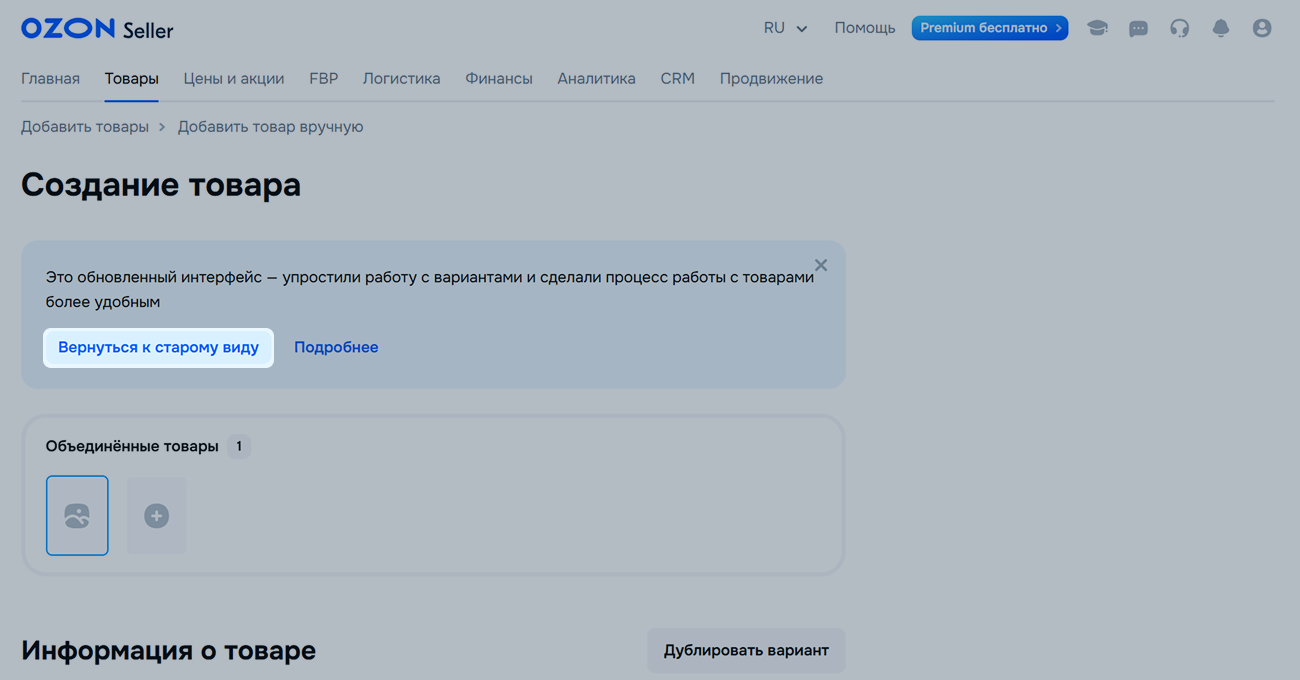Select the Аналитика tab
The width and height of the screenshot is (1300, 680).
[x=596, y=79]
